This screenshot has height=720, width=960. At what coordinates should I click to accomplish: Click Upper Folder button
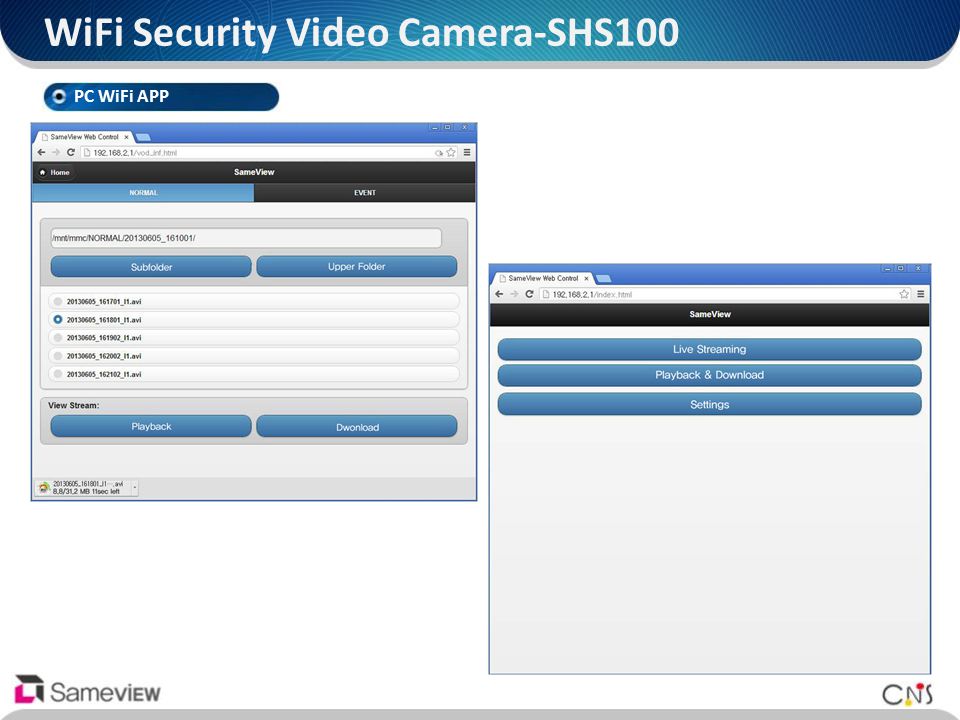[356, 266]
